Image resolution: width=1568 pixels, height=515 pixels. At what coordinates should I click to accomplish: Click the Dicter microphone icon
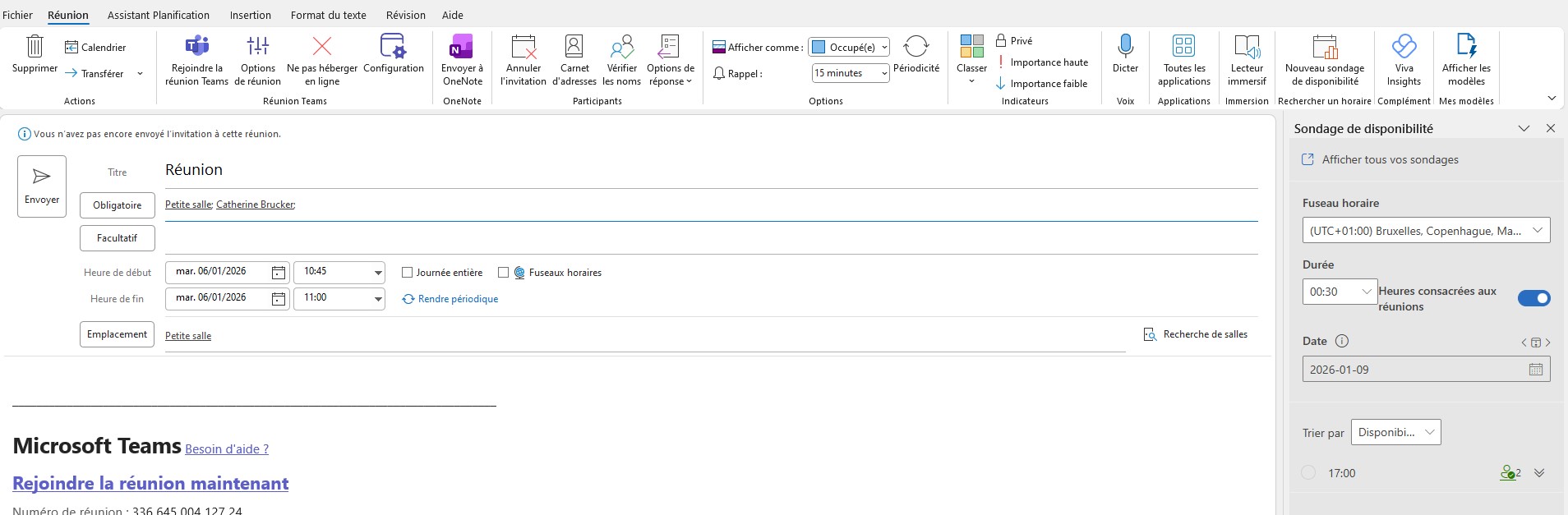pyautogui.click(x=1126, y=45)
